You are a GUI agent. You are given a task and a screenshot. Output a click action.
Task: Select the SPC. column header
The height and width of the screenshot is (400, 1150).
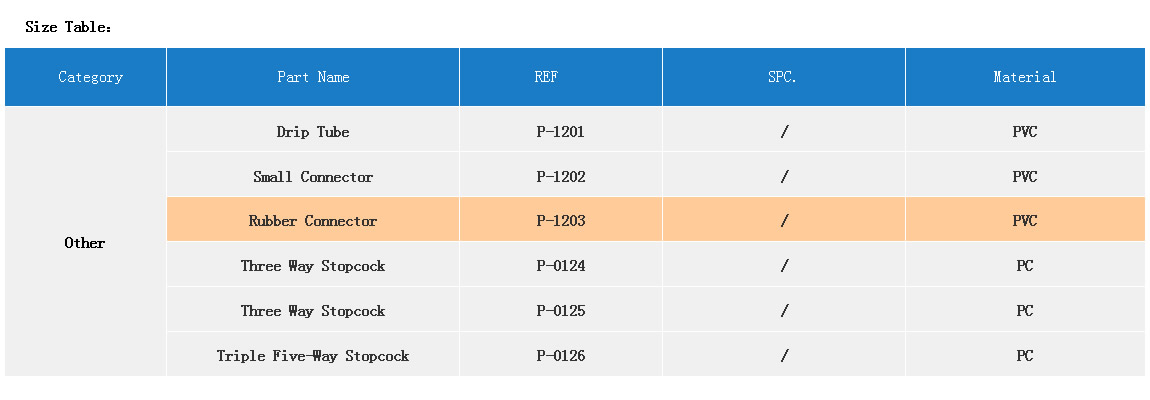pos(783,77)
